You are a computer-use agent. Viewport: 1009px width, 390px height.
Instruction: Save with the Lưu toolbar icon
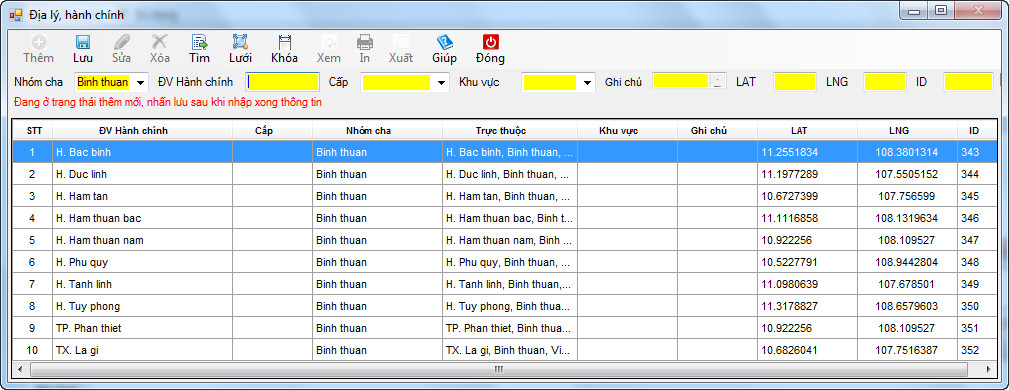coord(82,43)
